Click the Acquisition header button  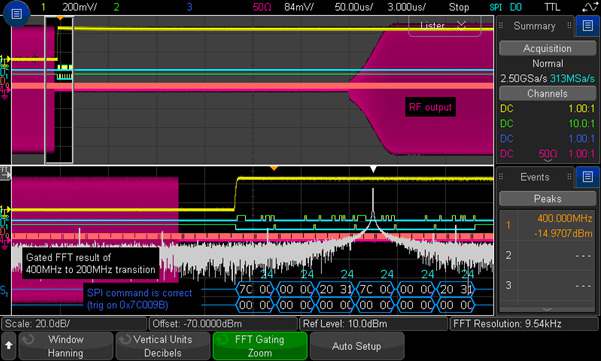(547, 49)
